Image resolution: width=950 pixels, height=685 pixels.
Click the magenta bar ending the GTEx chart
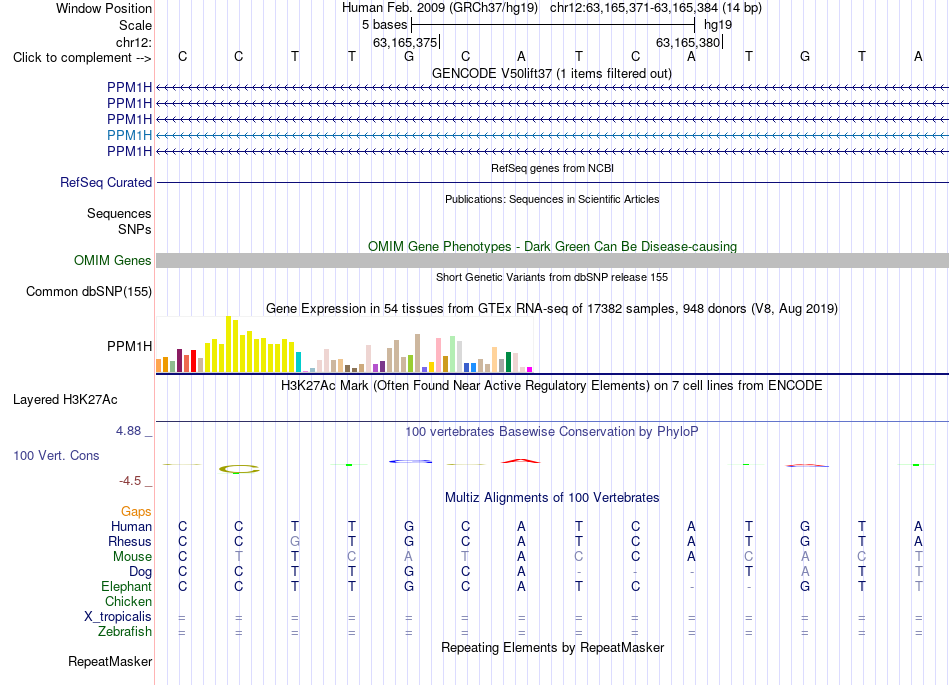[530, 369]
